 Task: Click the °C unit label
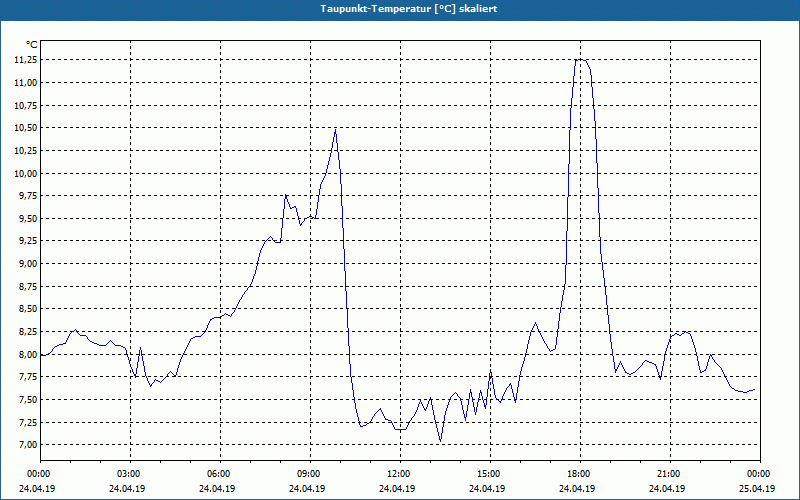(32, 45)
